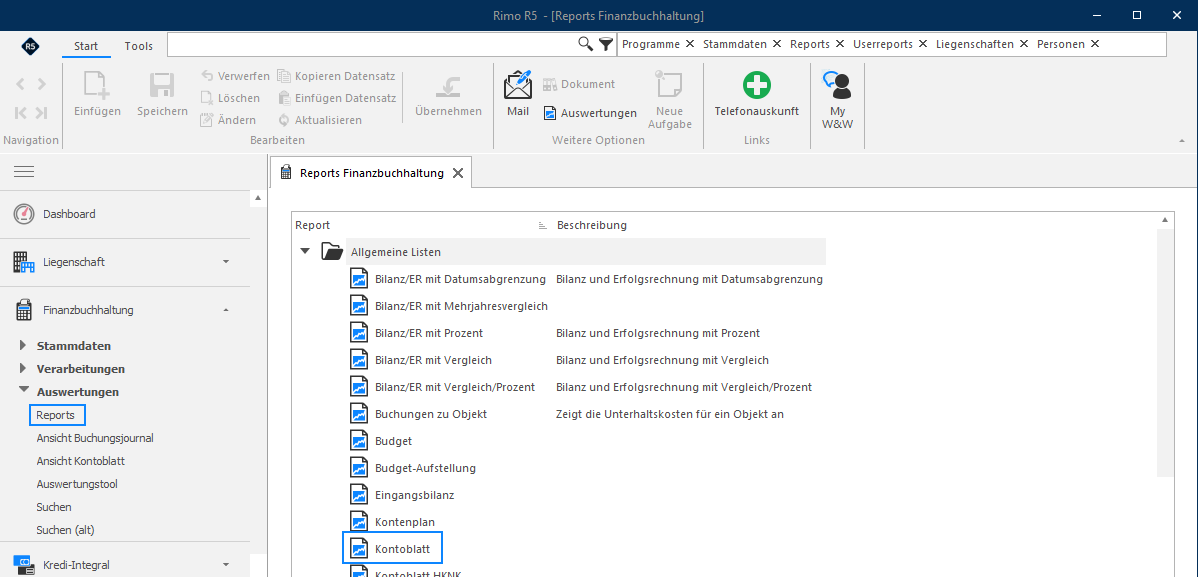Select the Budget-Aufstellung report
Image resolution: width=1198 pixels, height=577 pixels.
[x=426, y=468]
